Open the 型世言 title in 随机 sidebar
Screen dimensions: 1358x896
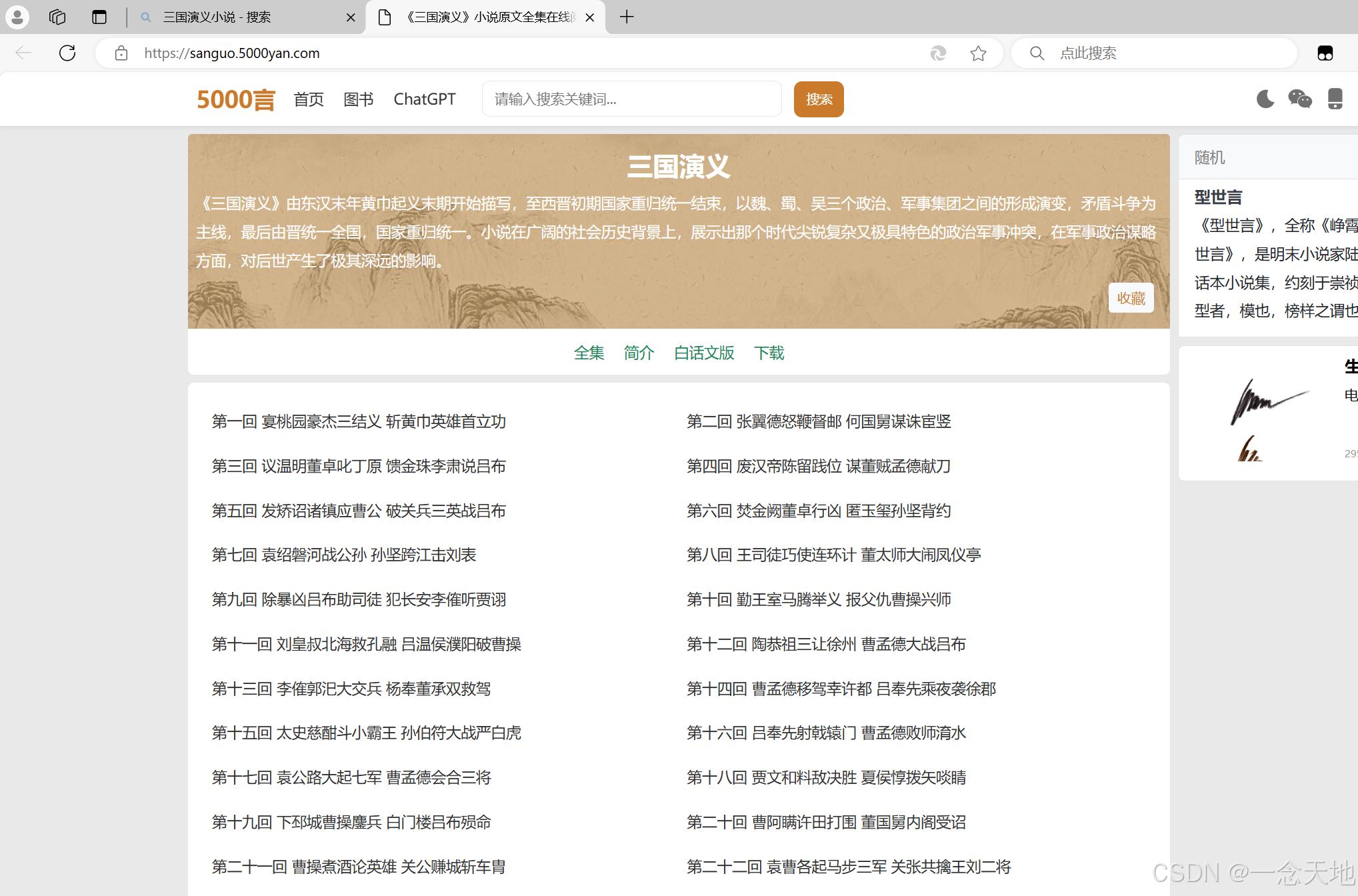pyautogui.click(x=1218, y=197)
